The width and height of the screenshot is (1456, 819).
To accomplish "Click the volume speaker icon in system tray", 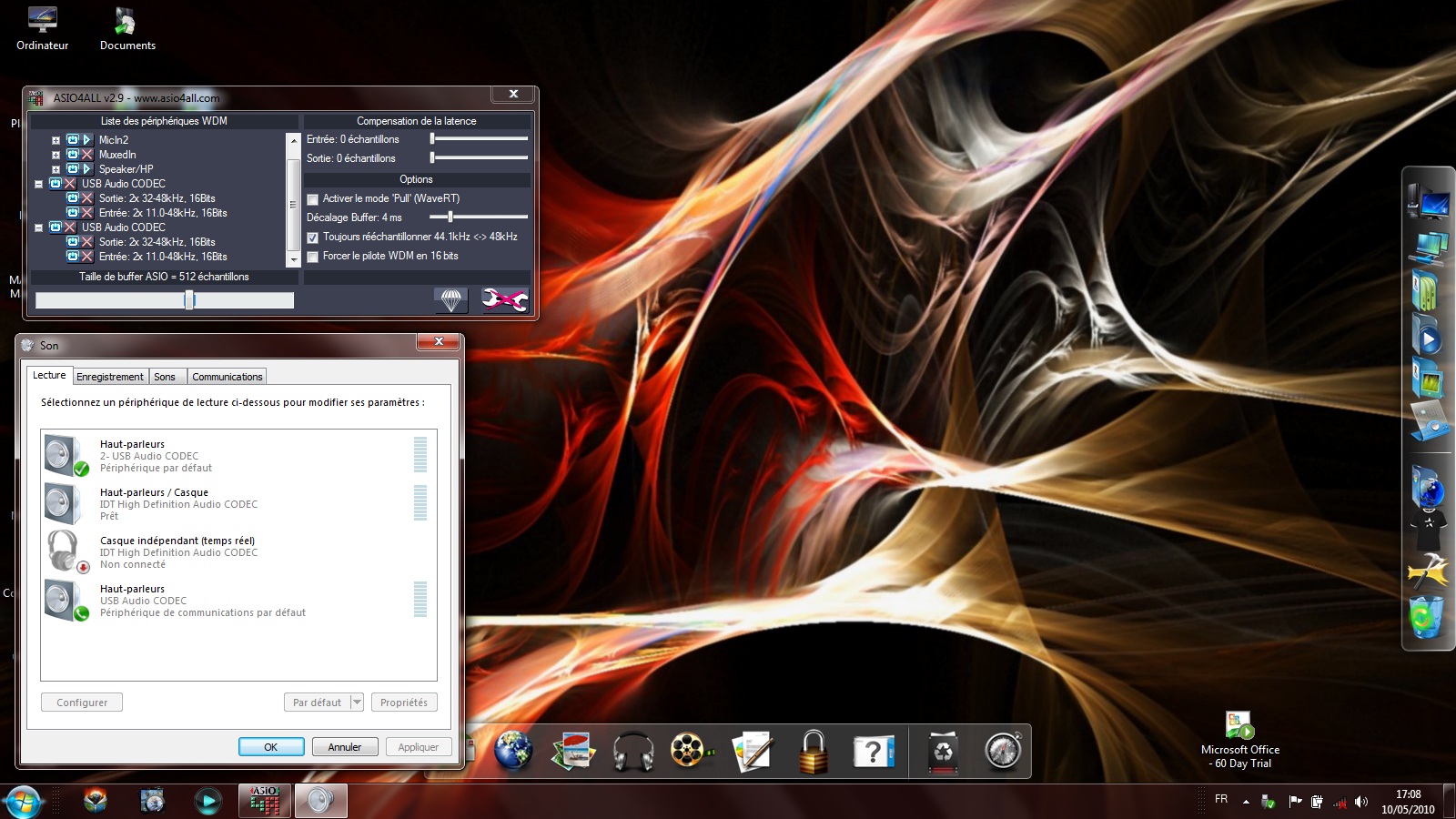I will tap(1361, 802).
